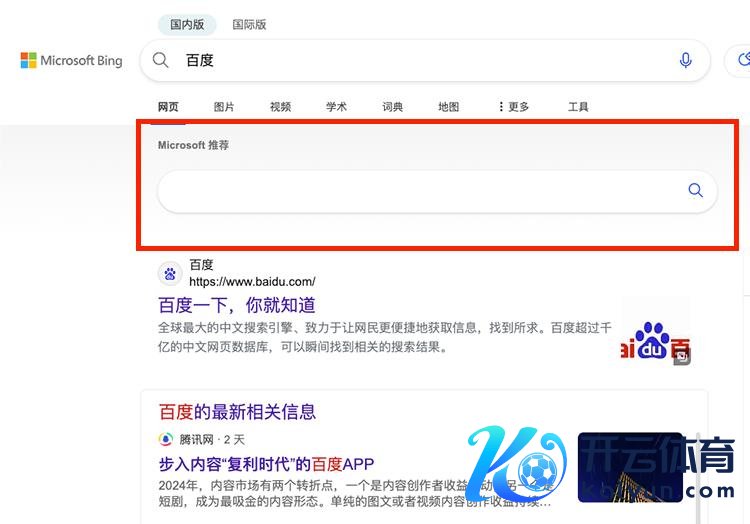Viewport: 750px width, 524px height.
Task: Open the 工具 options
Action: (578, 107)
